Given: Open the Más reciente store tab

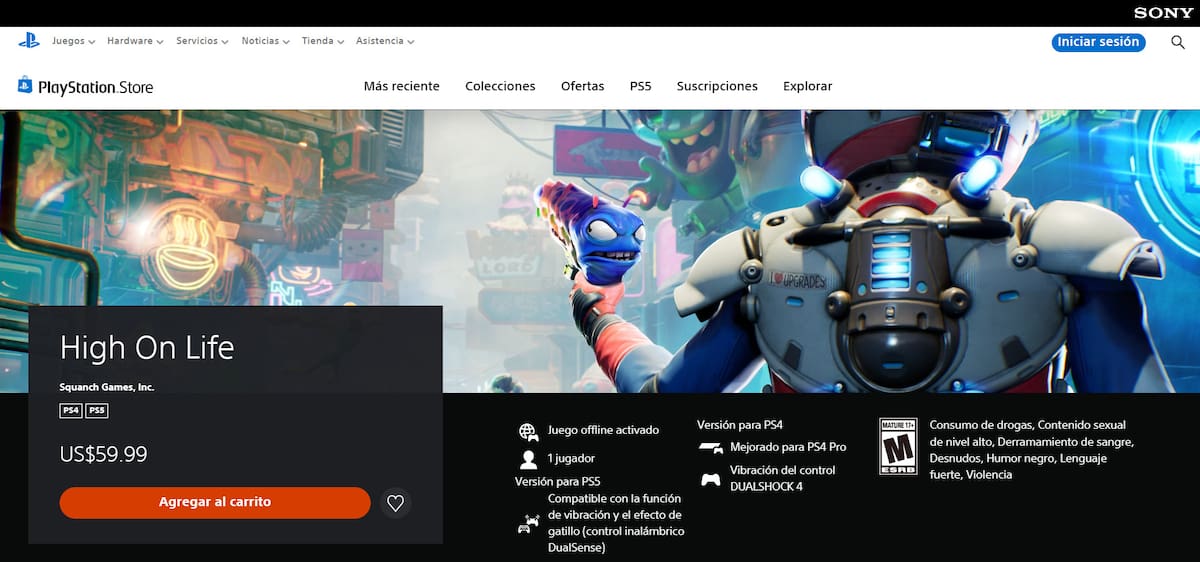Looking at the screenshot, I should (x=402, y=86).
